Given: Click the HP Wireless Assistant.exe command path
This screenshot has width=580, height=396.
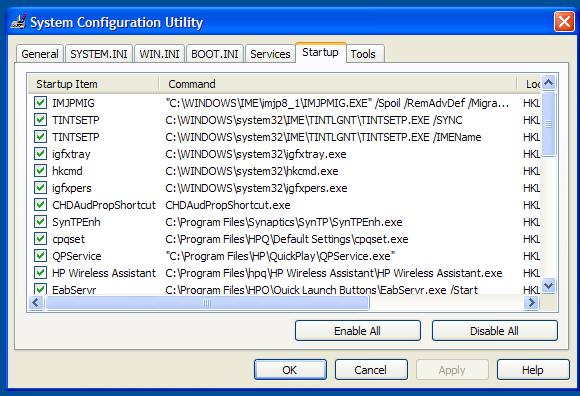Looking at the screenshot, I should coord(334,273).
